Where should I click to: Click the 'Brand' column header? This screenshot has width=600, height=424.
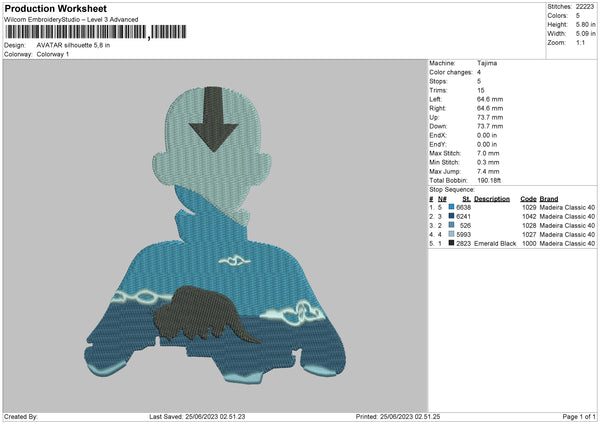pos(549,199)
